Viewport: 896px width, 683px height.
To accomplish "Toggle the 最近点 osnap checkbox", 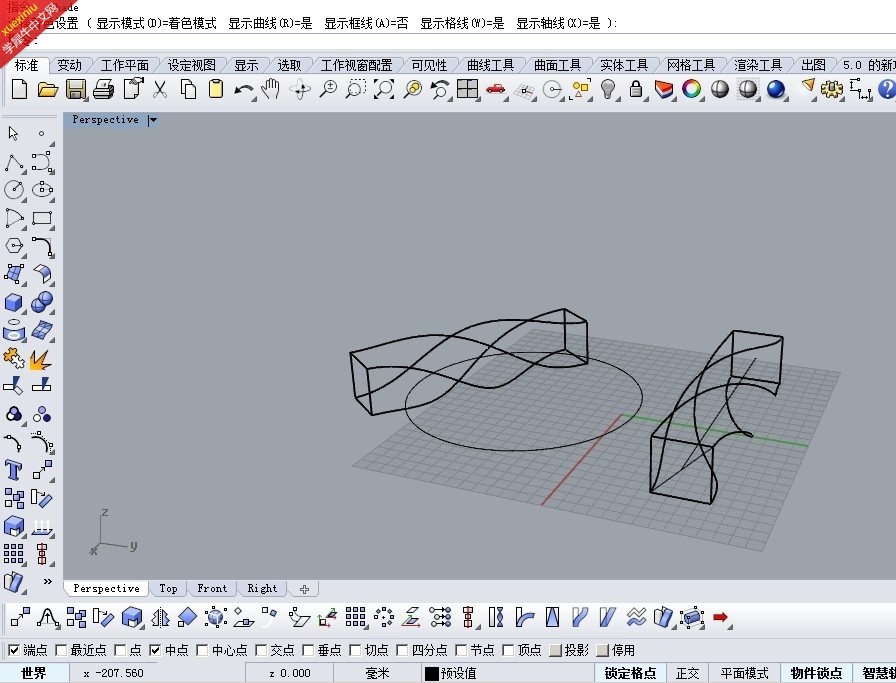I will point(61,650).
